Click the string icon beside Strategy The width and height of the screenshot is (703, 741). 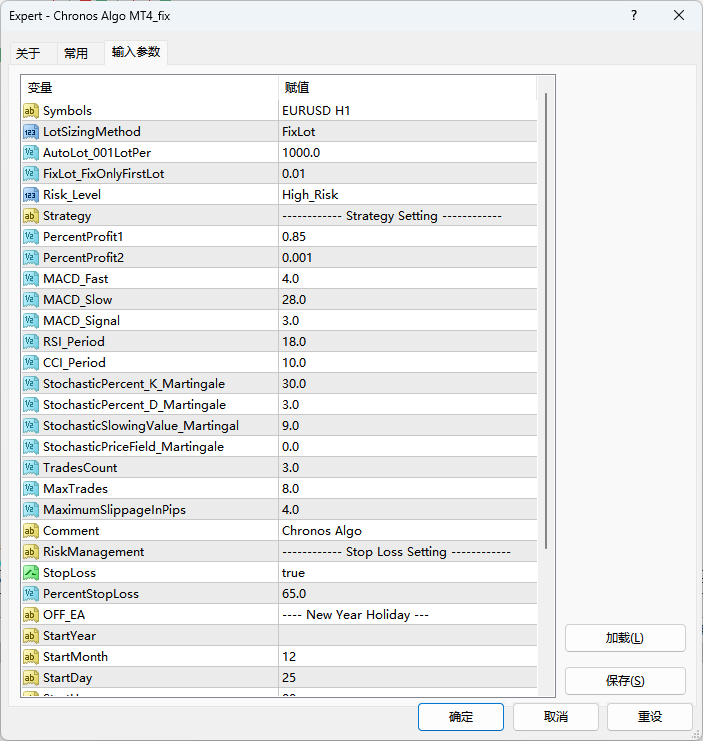(31, 216)
